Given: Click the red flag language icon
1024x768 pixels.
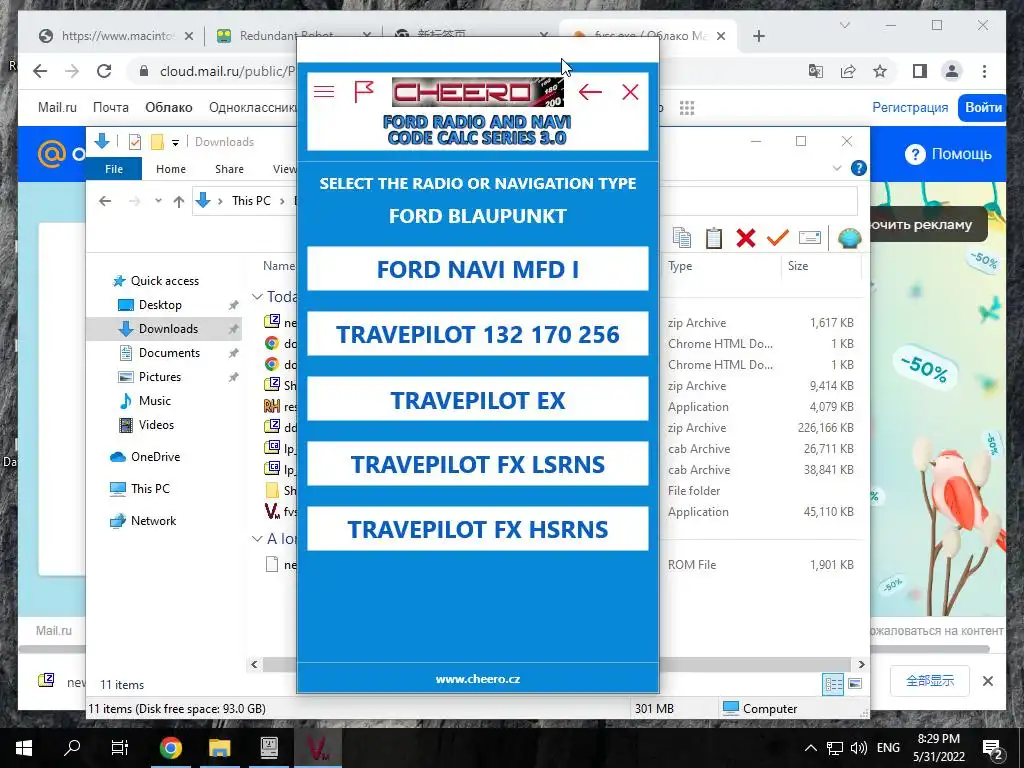Looking at the screenshot, I should [x=363, y=92].
